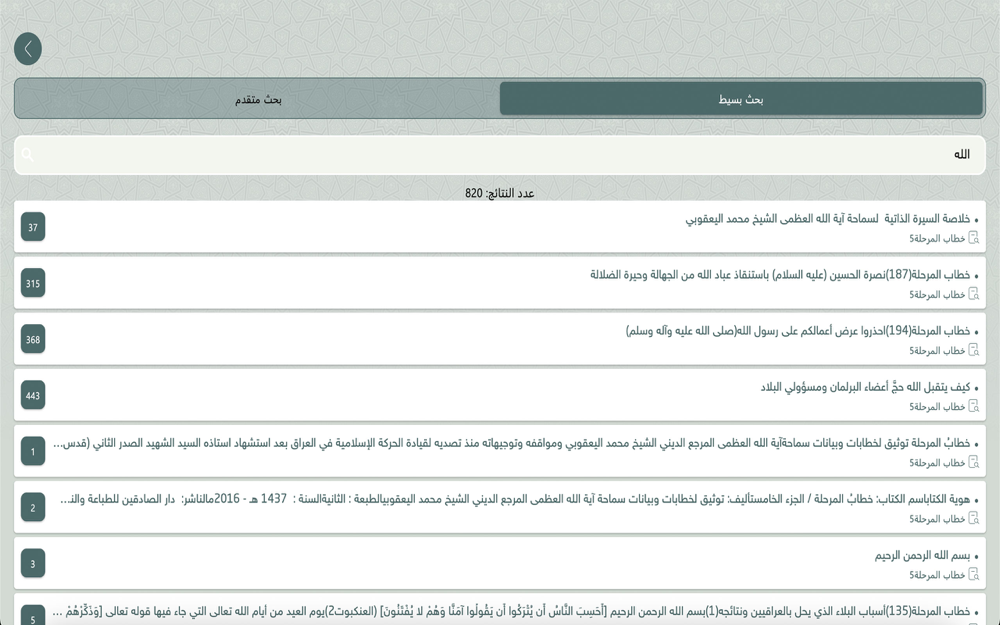The image size is (1000, 625).
Task: Click book icon in توثيق لخطابات وبيانات row
Action: pos(974,462)
